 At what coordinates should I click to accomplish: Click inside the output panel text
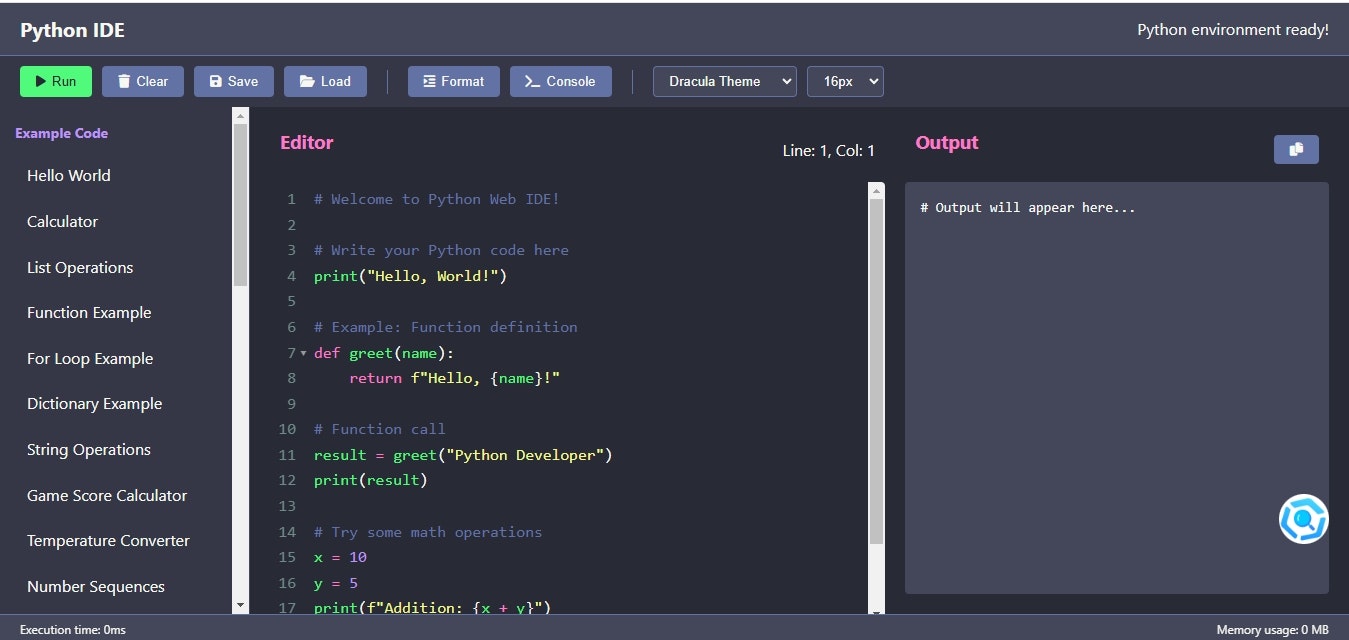point(1027,208)
